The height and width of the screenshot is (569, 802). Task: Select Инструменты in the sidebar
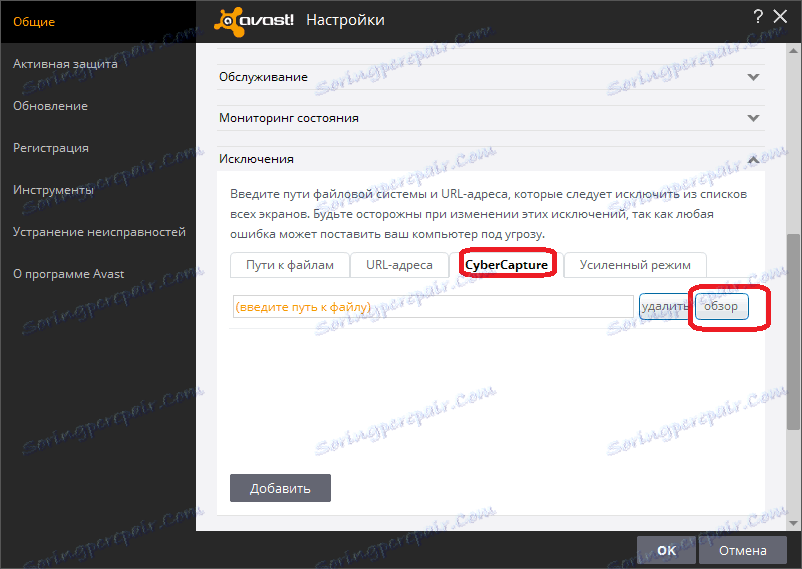pos(53,190)
